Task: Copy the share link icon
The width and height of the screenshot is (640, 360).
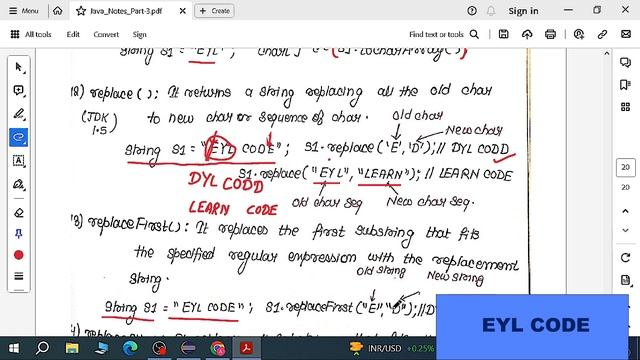Action: point(602,34)
